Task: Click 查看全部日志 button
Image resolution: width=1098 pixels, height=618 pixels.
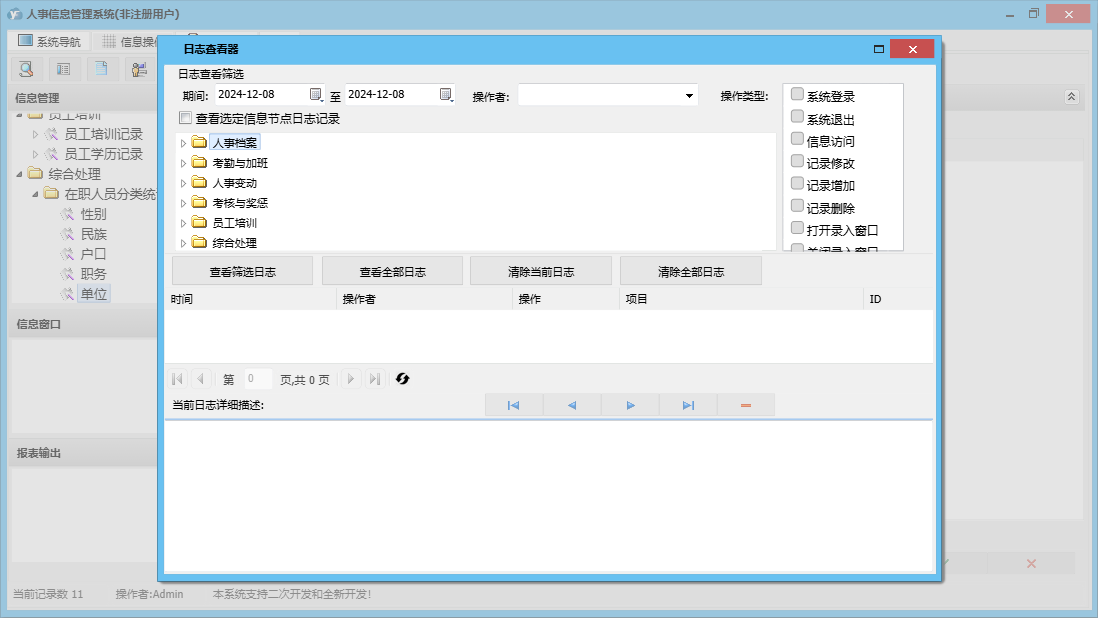Action: (x=392, y=272)
